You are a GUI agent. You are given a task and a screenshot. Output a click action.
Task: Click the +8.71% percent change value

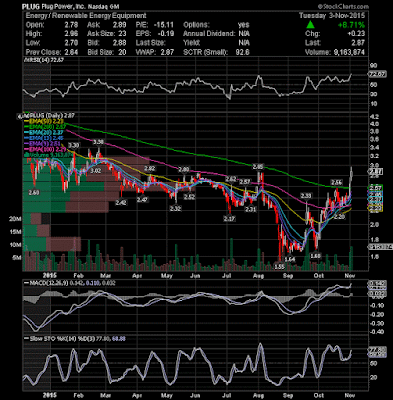coord(351,25)
